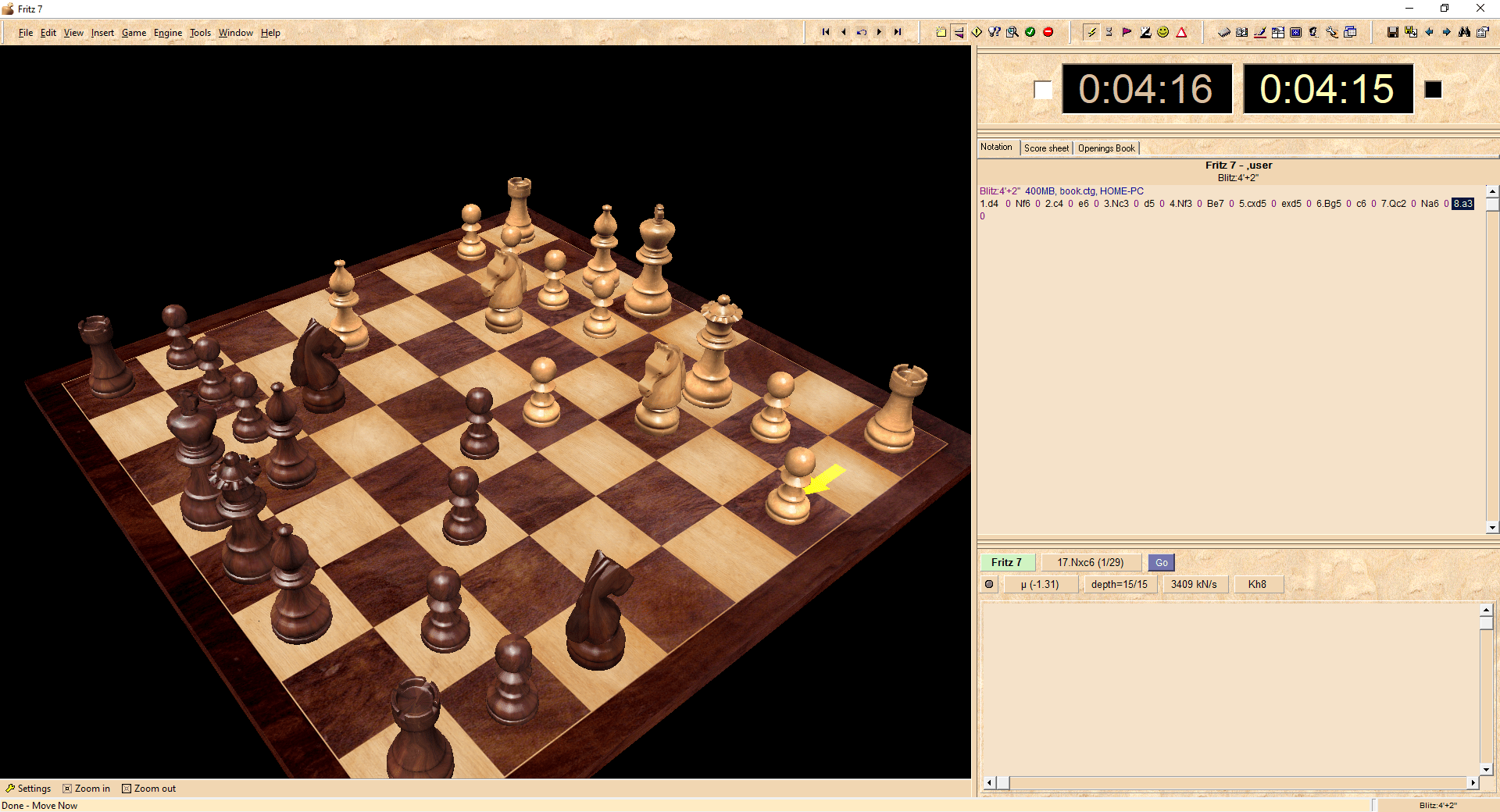Click the yellow smiley face icon

(1163, 32)
